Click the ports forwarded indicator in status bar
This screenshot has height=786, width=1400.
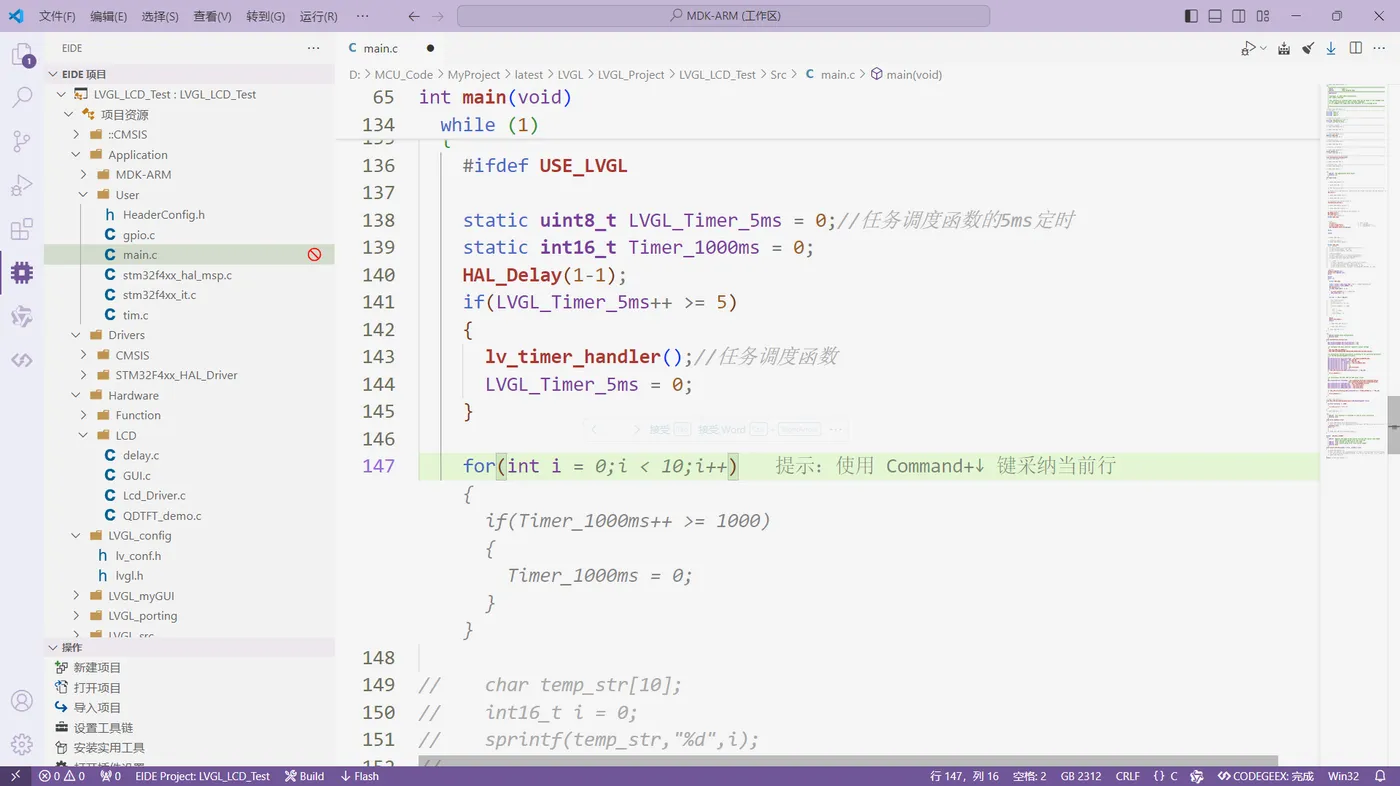[x=111, y=776]
